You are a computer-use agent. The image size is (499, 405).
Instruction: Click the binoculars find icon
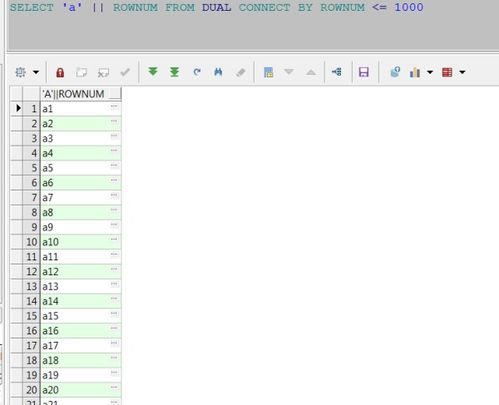tap(218, 72)
